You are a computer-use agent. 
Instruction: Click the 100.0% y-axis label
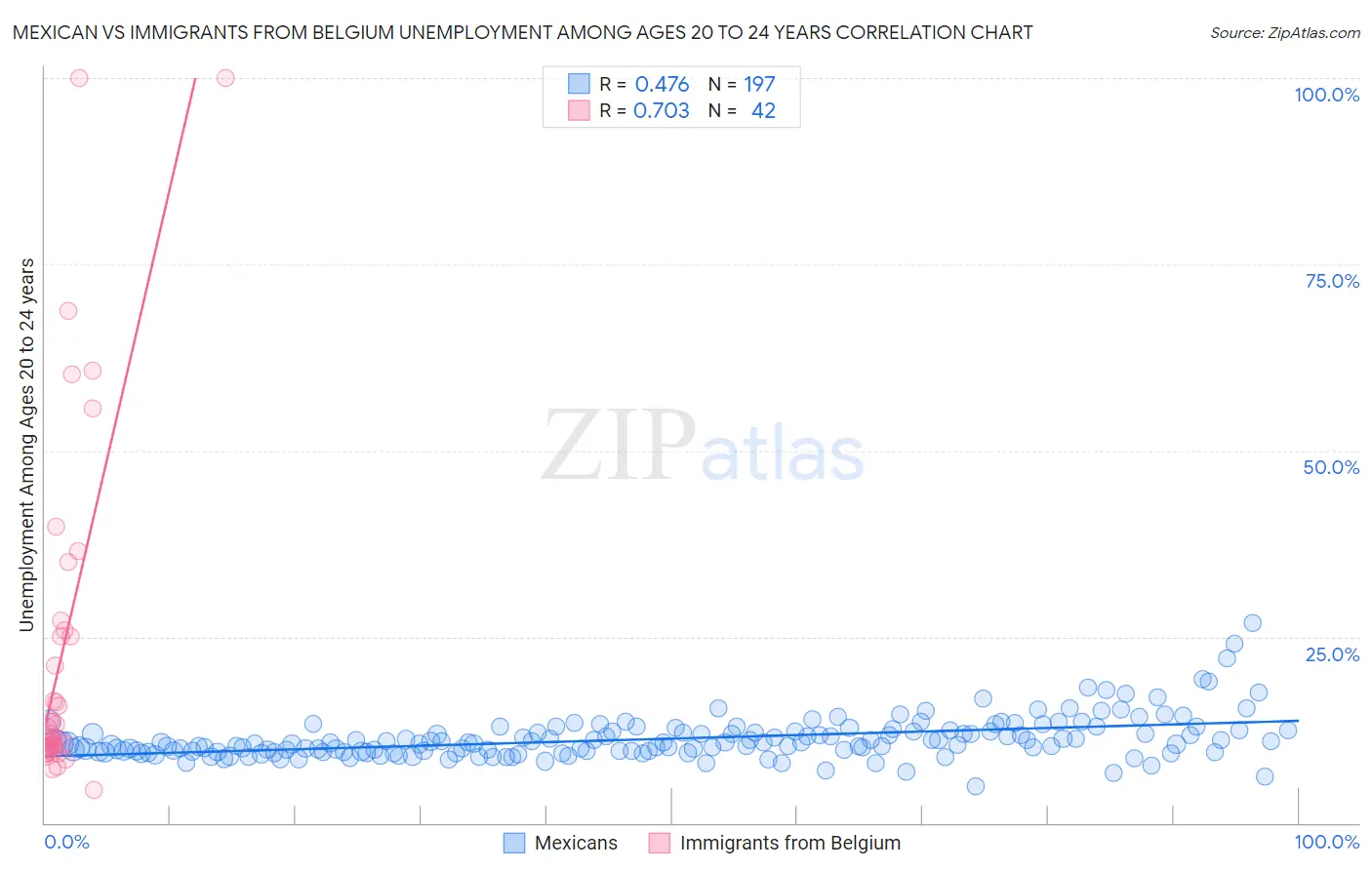pyautogui.click(x=1326, y=95)
